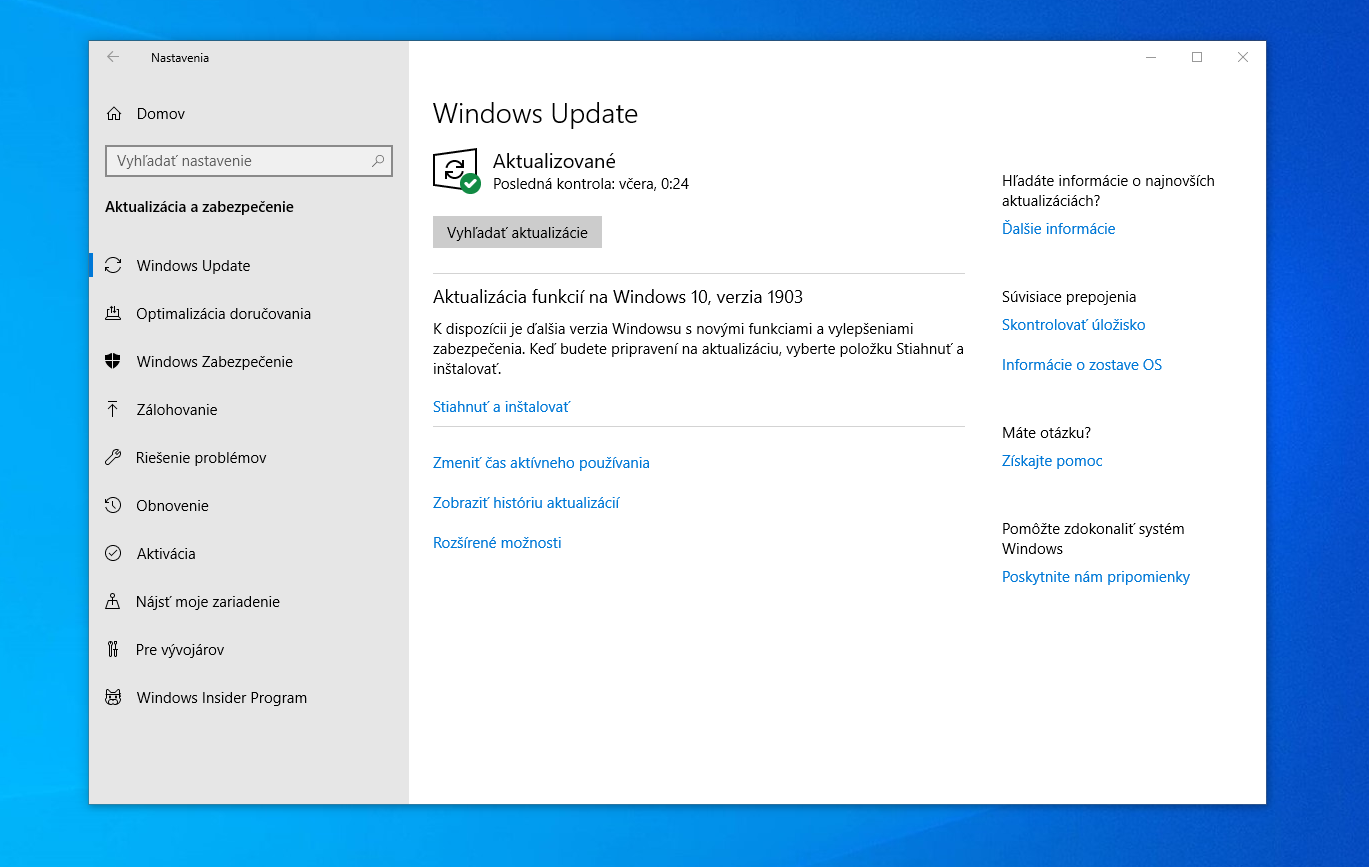Viewport: 1369px width, 867px height.
Task: Minimize the Nastavenia window
Action: (1151, 57)
